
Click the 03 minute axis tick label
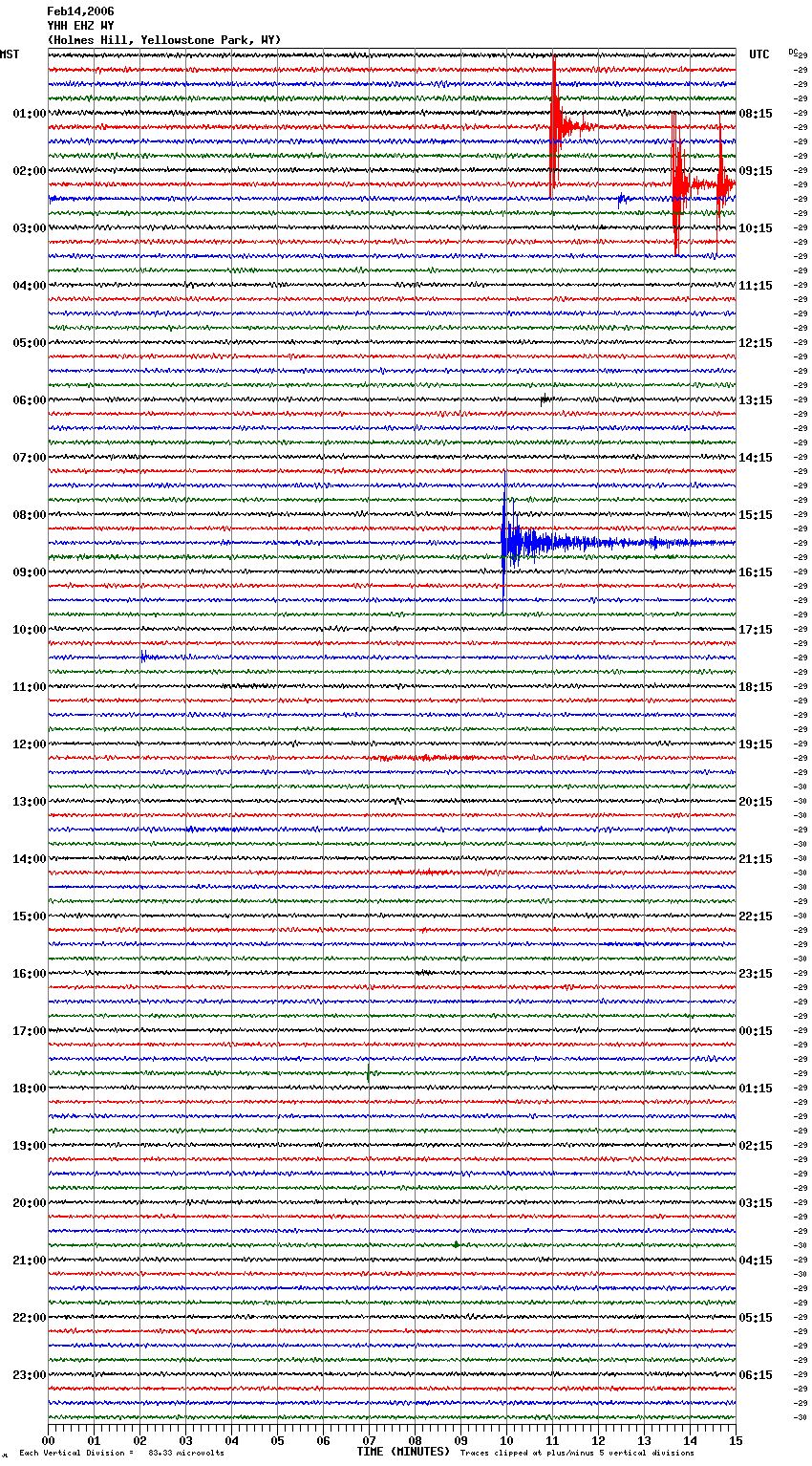point(185,1440)
